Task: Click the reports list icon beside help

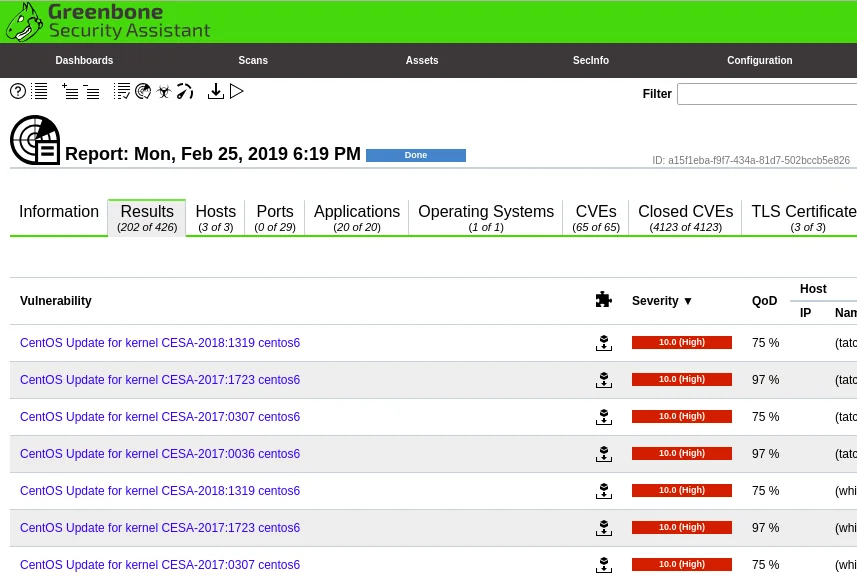Action: 39,91
